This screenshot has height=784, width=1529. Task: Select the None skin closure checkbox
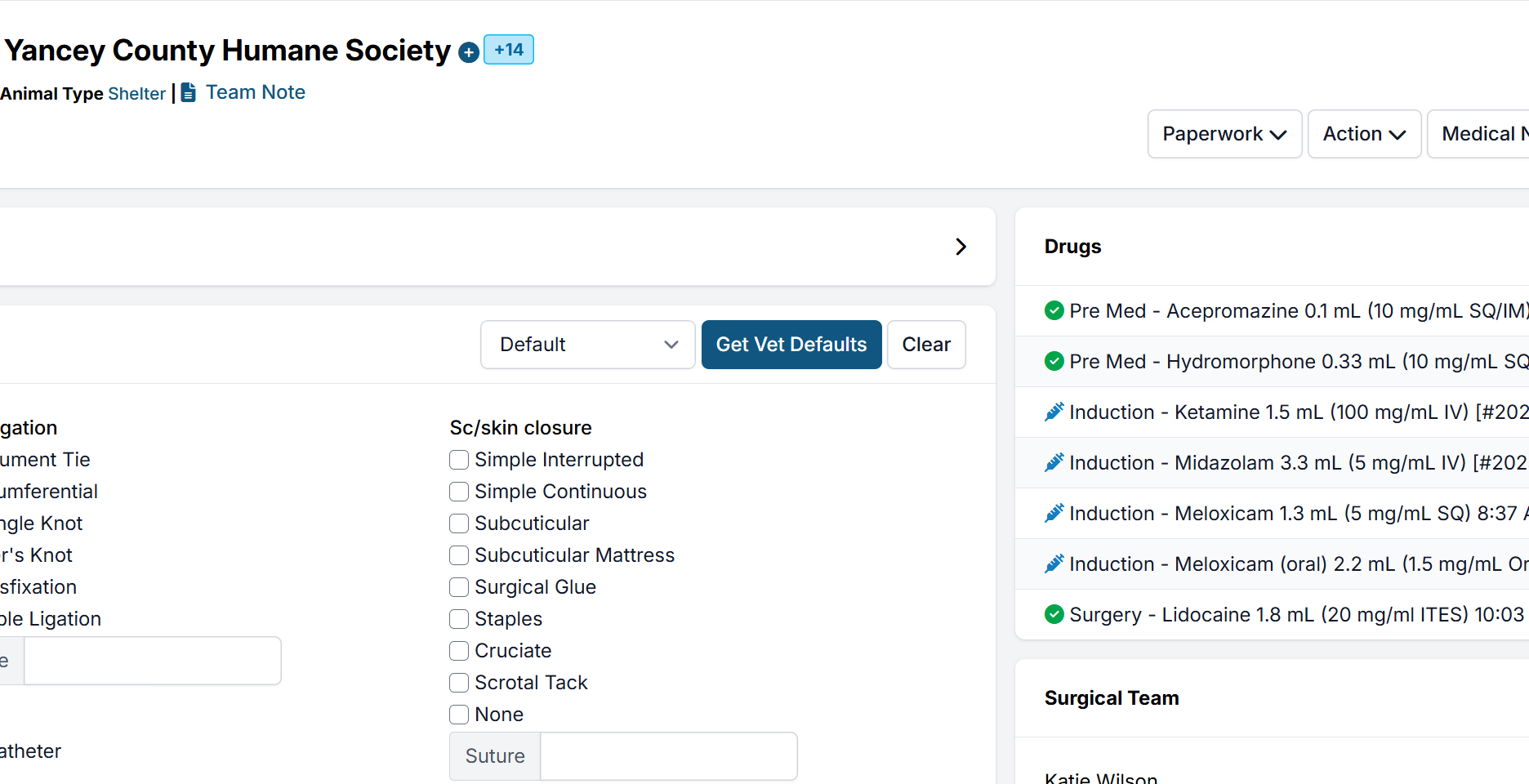pyautogui.click(x=459, y=714)
